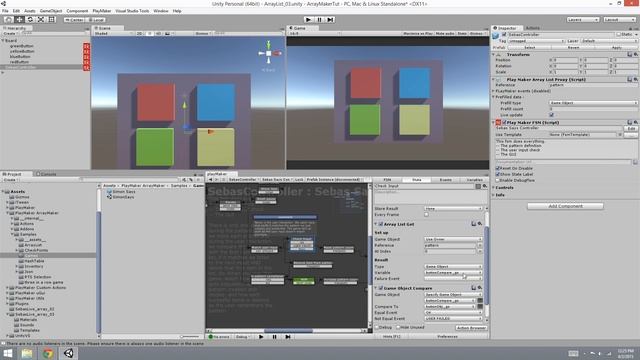This screenshot has height=360, width=640.
Task: Click Add Component button
Action: tap(565, 206)
